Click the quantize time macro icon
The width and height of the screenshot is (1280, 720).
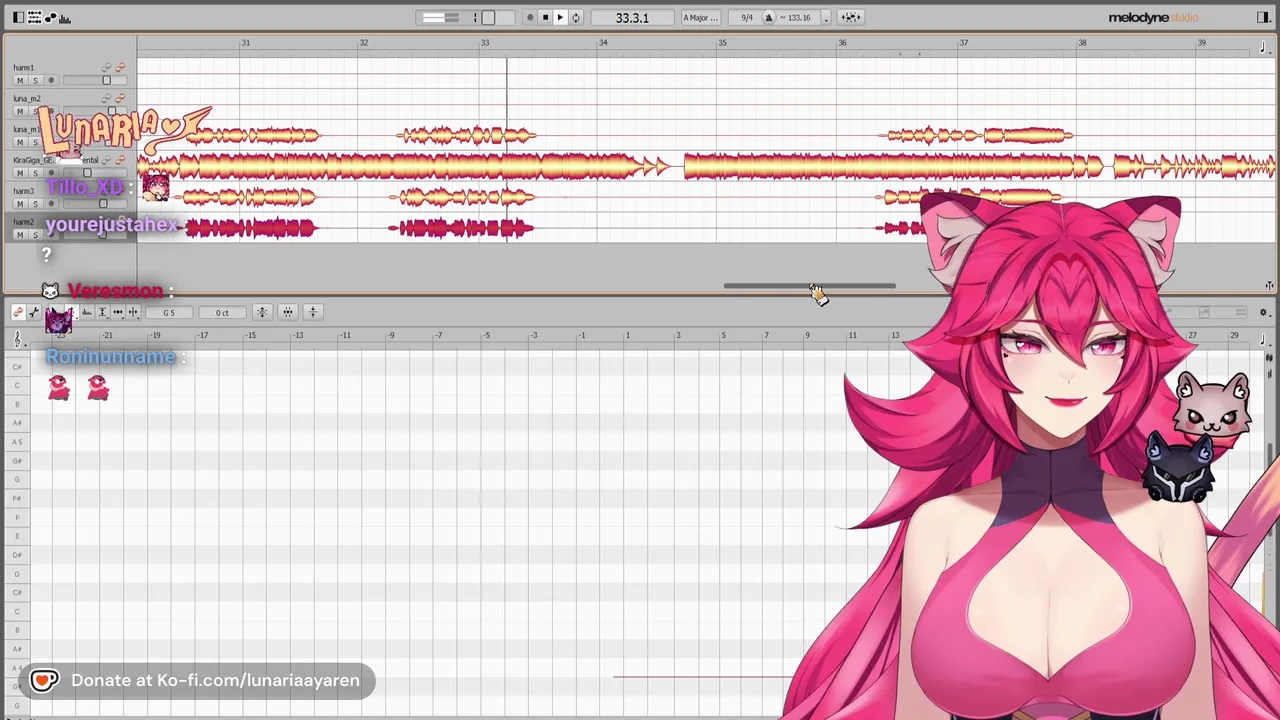pyautogui.click(x=288, y=313)
